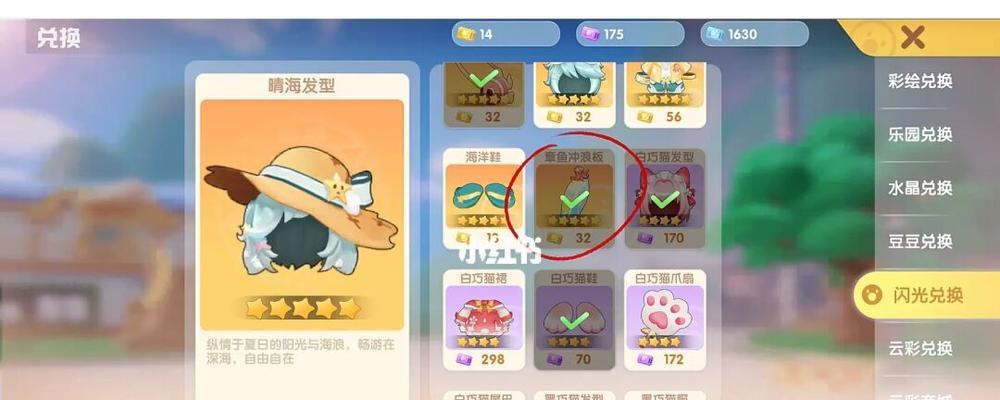Click the paw icon beside 闪光兑换

point(871,295)
